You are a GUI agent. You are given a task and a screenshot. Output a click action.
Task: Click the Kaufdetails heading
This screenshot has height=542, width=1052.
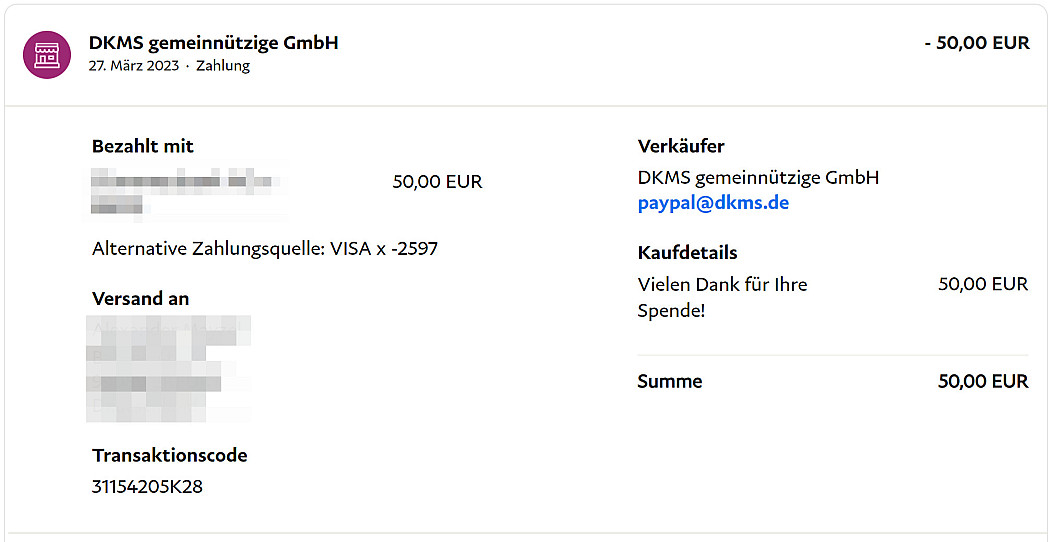(x=687, y=253)
